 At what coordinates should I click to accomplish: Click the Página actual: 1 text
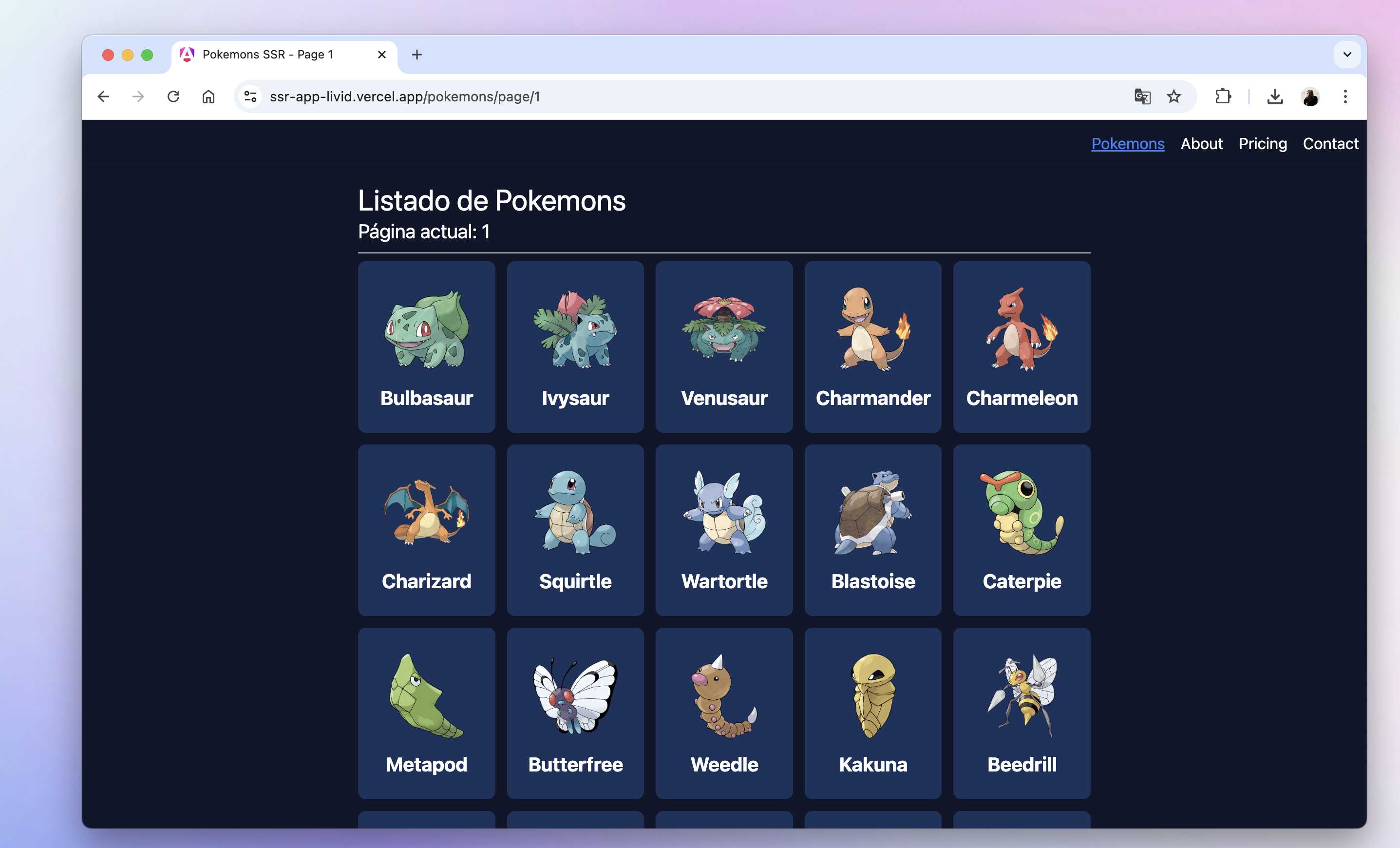423,232
